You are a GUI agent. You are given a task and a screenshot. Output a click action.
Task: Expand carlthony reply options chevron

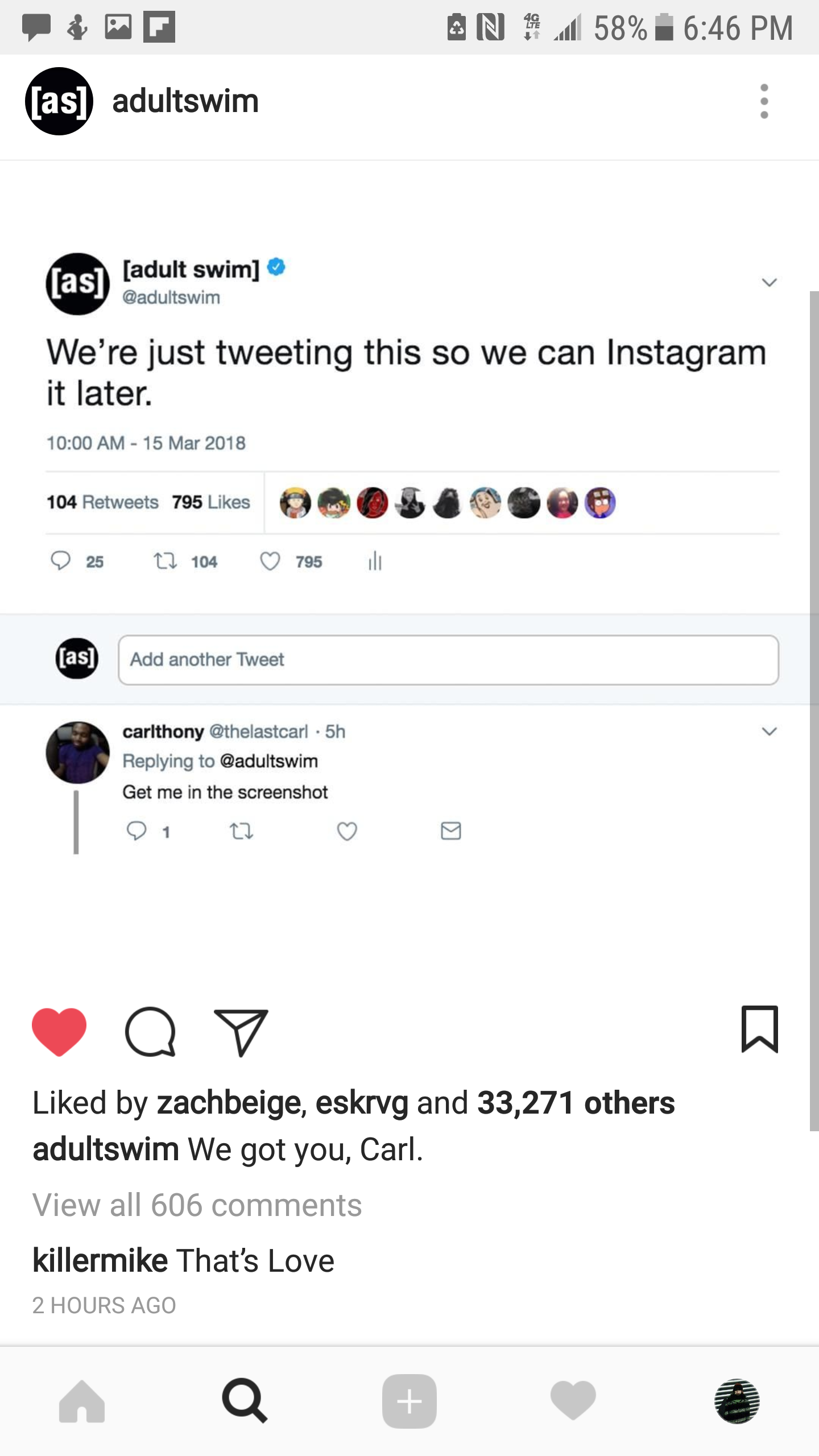tap(769, 731)
